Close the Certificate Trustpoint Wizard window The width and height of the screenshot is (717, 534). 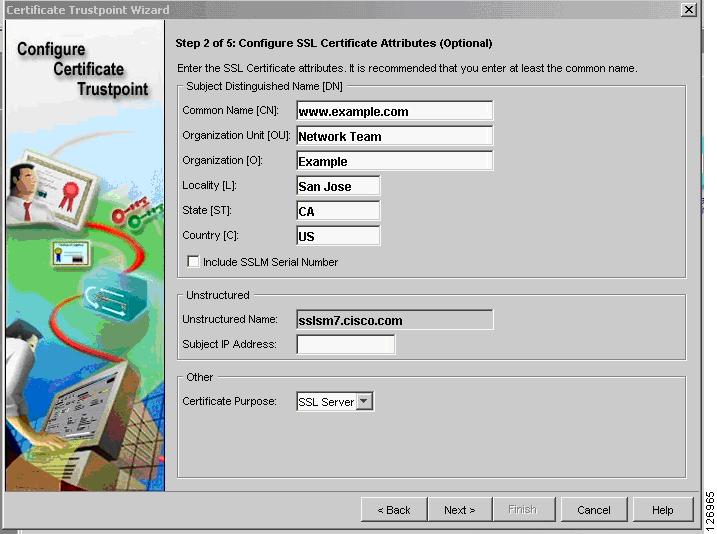[688, 10]
